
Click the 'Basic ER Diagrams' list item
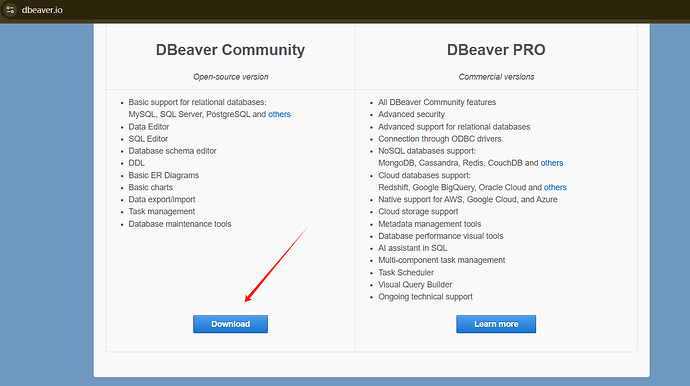(164, 175)
